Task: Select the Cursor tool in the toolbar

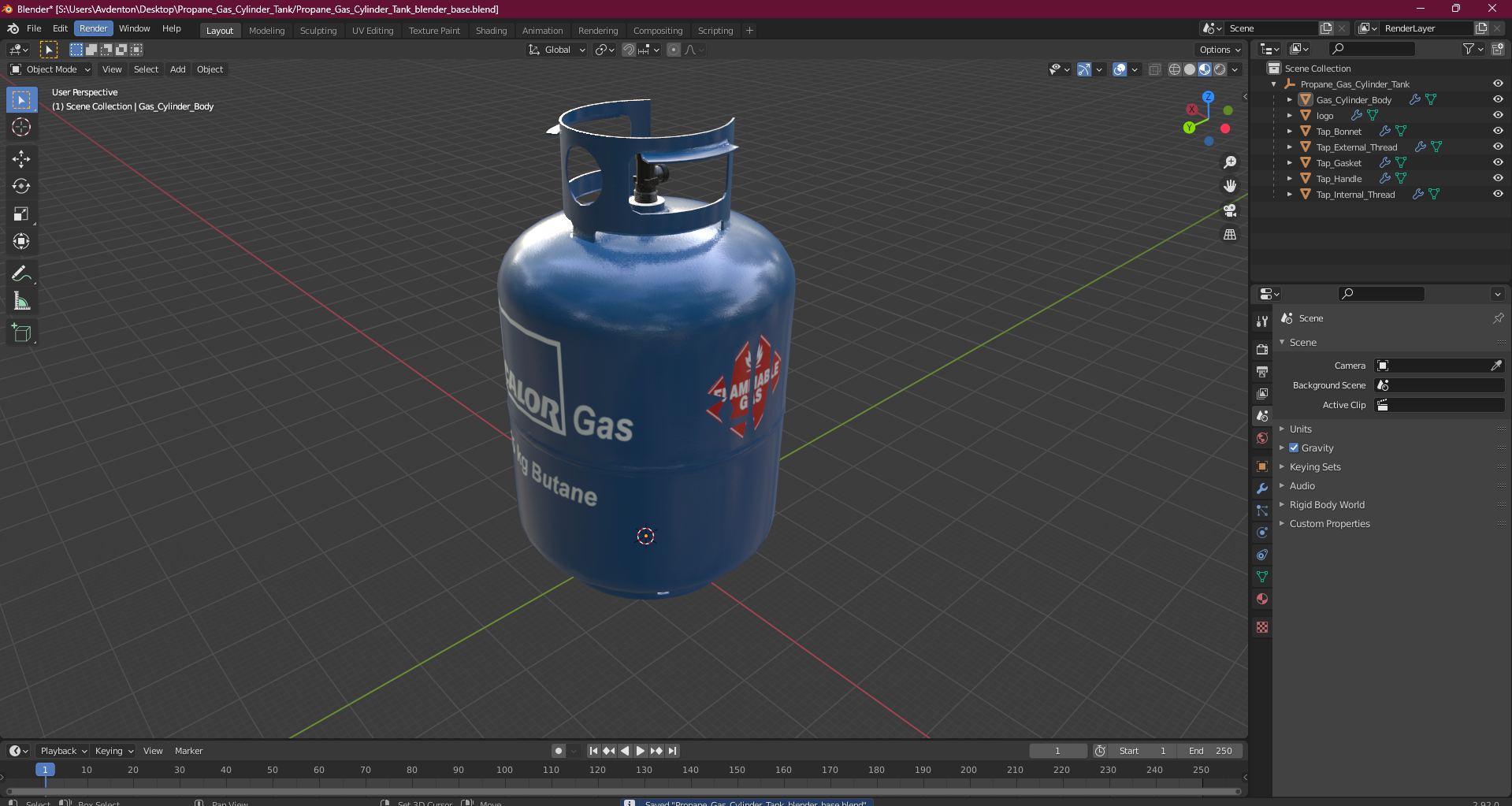Action: click(21, 127)
